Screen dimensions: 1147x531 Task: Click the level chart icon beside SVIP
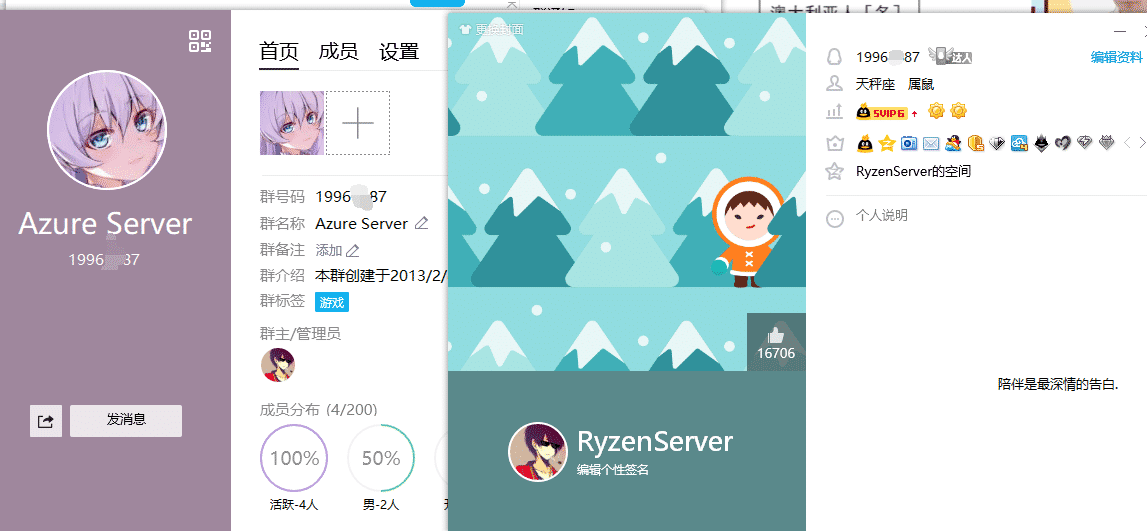click(x=834, y=112)
